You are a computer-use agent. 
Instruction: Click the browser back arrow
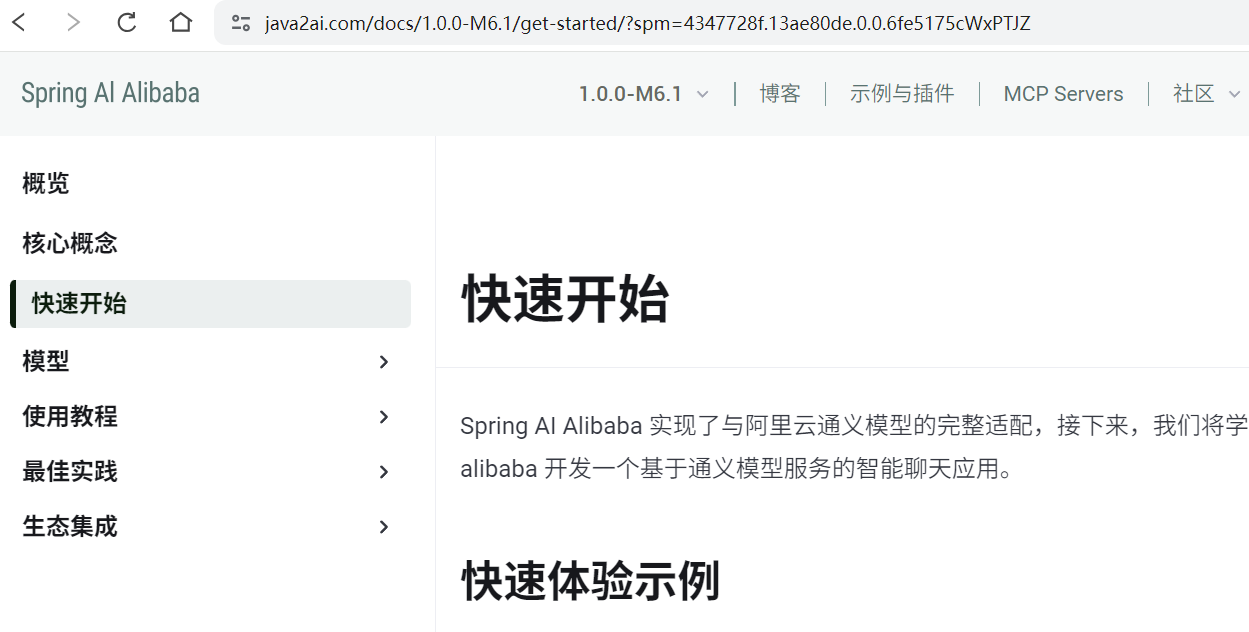19,22
